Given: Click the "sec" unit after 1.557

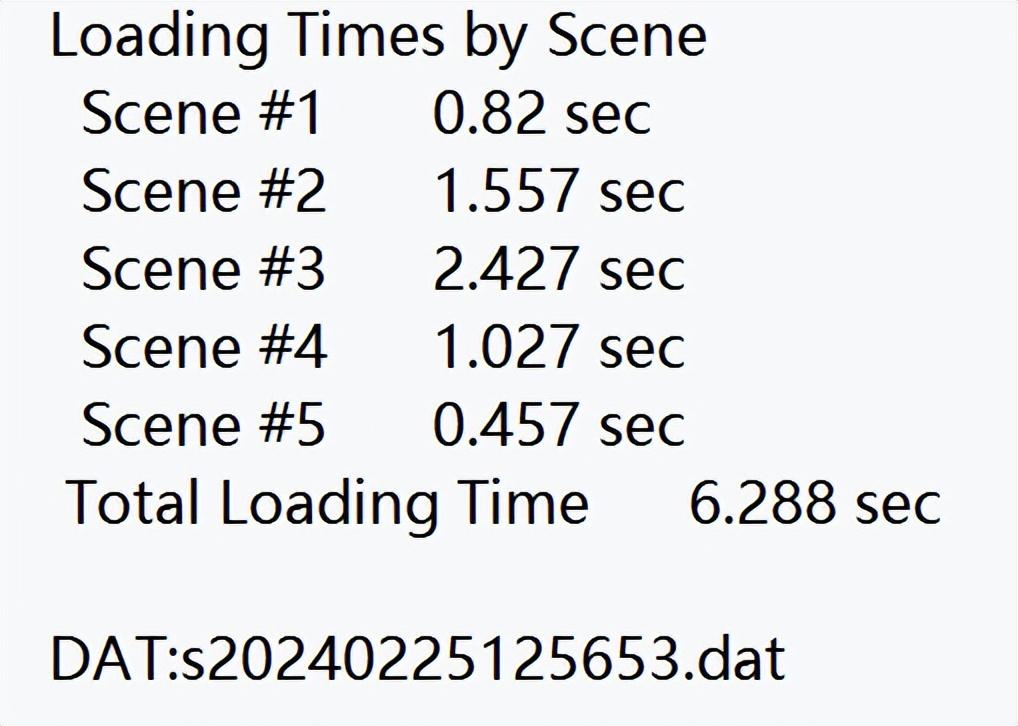Looking at the screenshot, I should pos(642,191).
